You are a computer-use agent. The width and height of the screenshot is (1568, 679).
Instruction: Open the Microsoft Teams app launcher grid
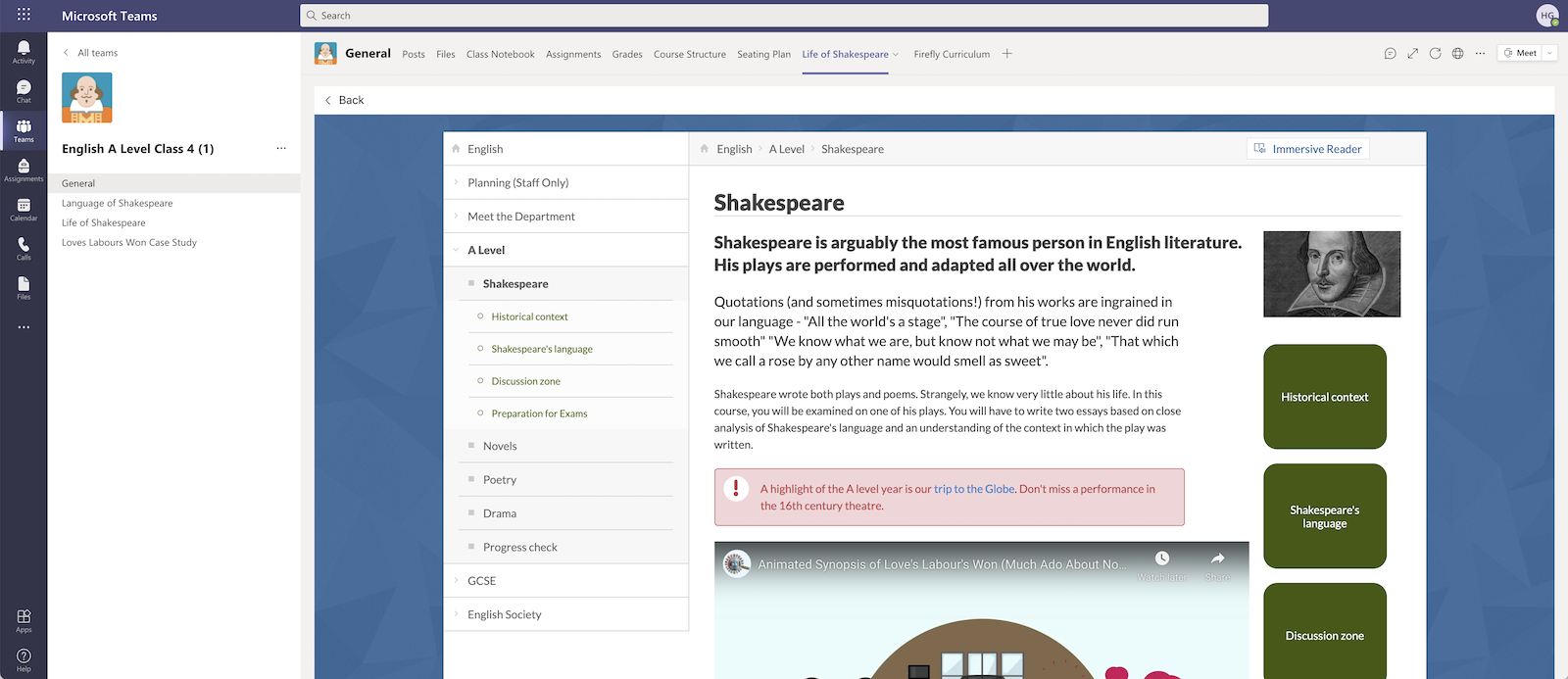pos(24,15)
